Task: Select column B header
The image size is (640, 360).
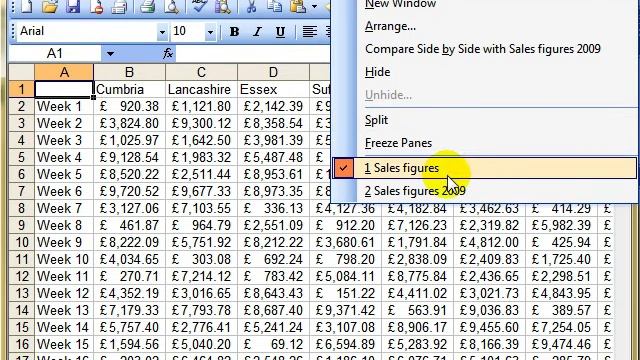Action: tap(129, 72)
